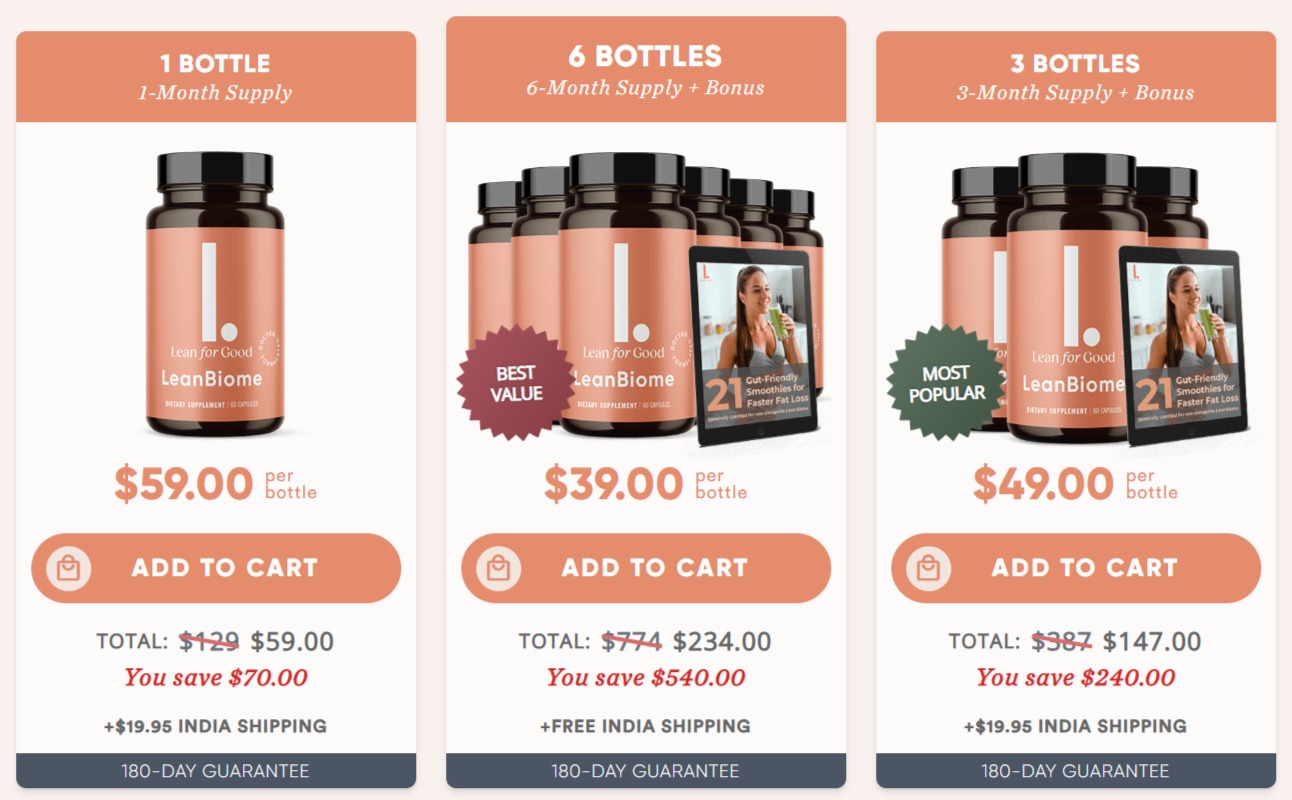Click shopping bag icon on 3 Bottles cart button
This screenshot has width=1292, height=800.
tap(928, 568)
